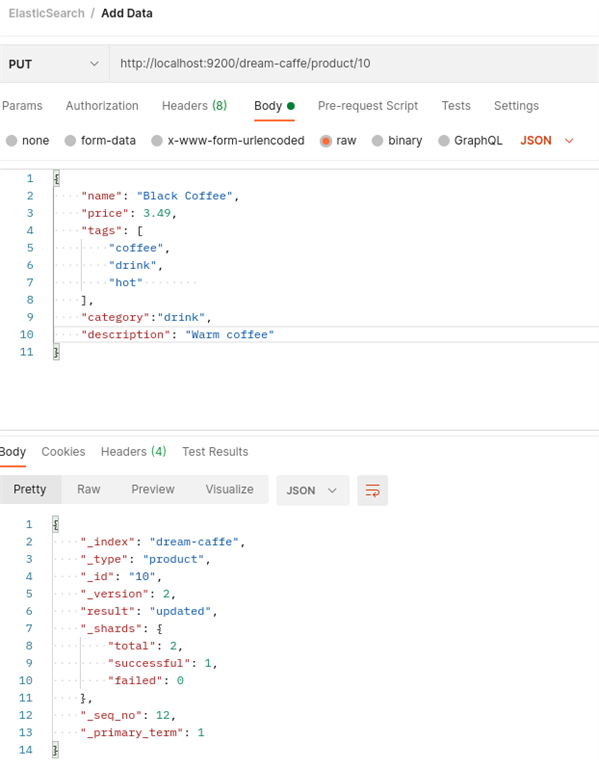Open the response JSON format dropdown

click(312, 490)
